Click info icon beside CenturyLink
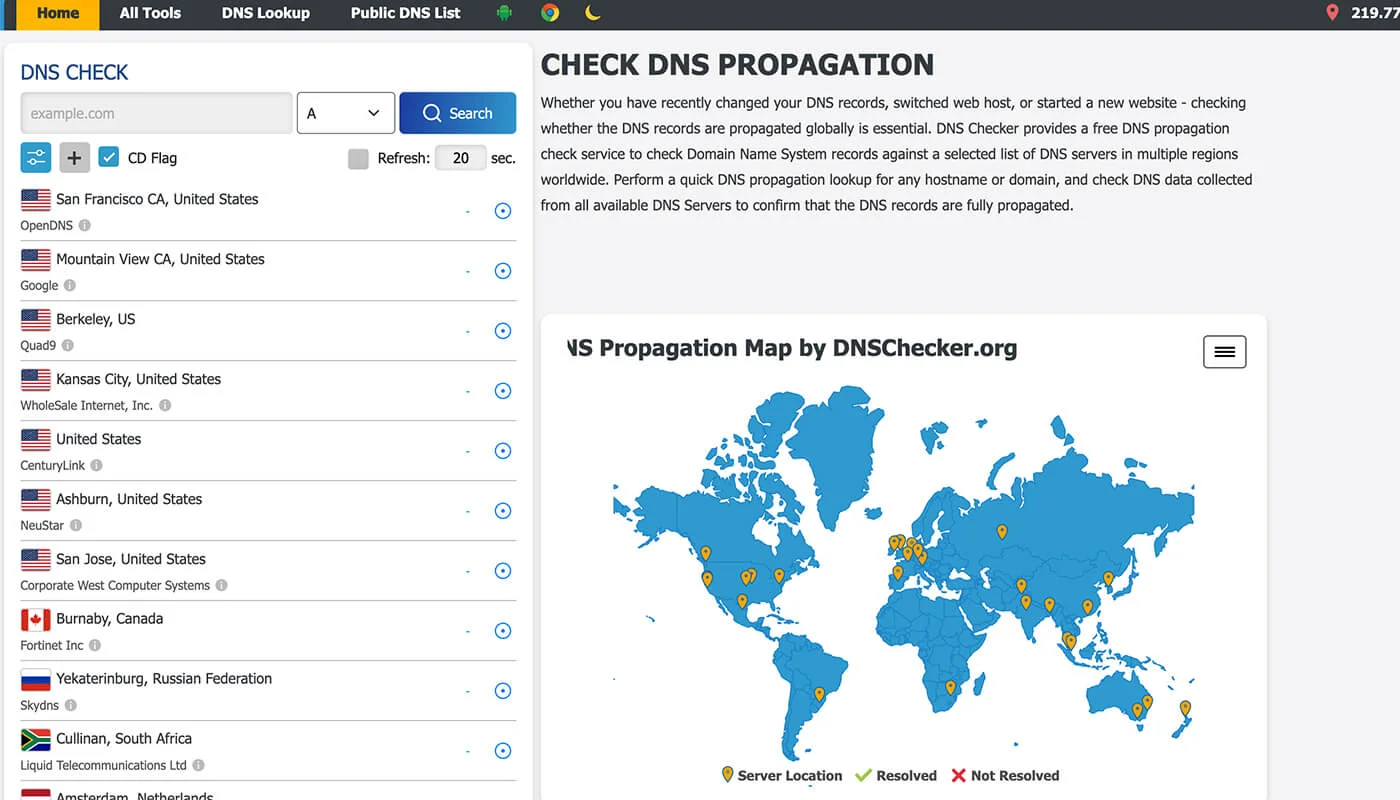 (x=97, y=466)
